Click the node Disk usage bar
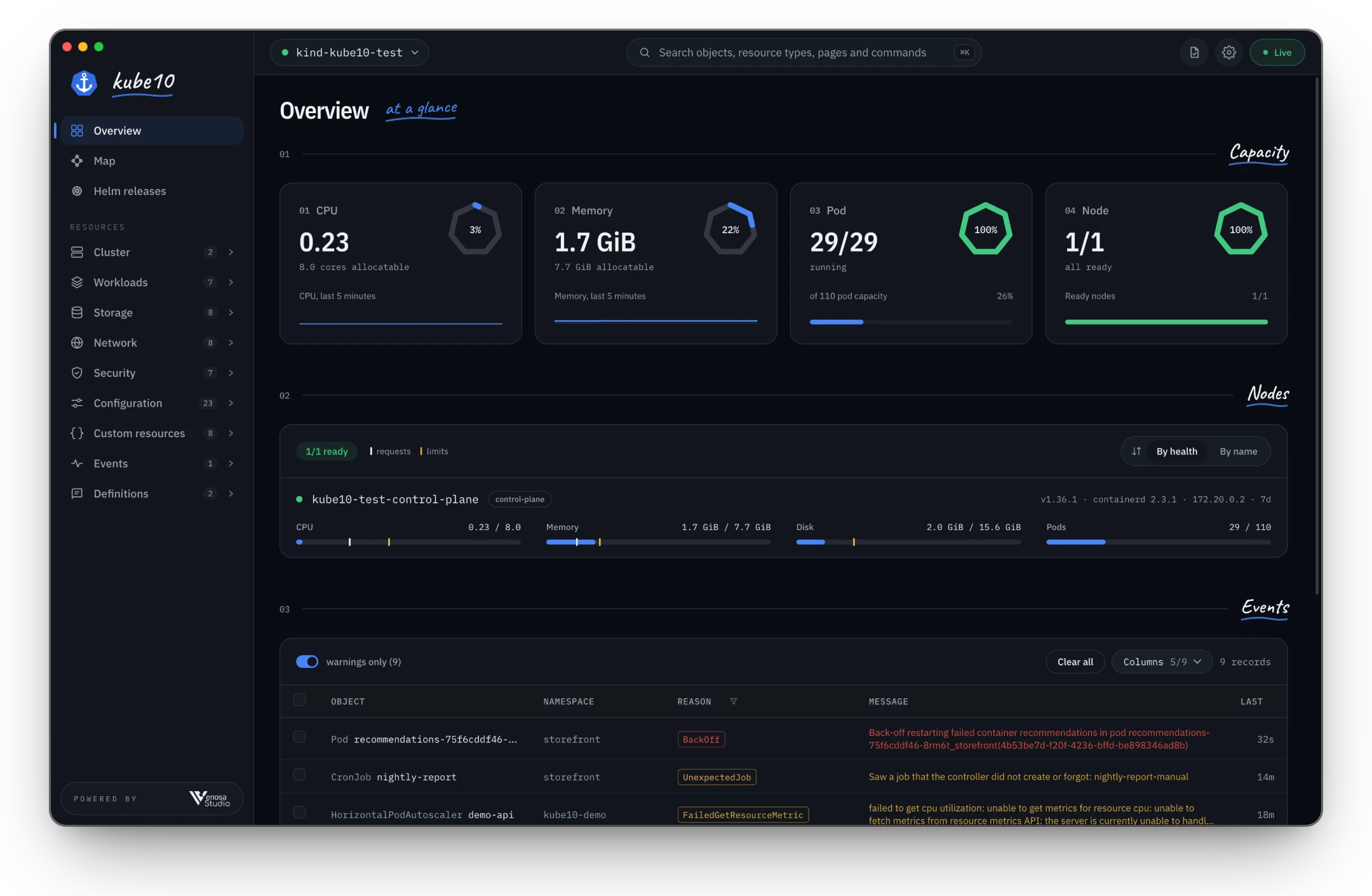Image resolution: width=1372 pixels, height=896 pixels. pos(908,542)
